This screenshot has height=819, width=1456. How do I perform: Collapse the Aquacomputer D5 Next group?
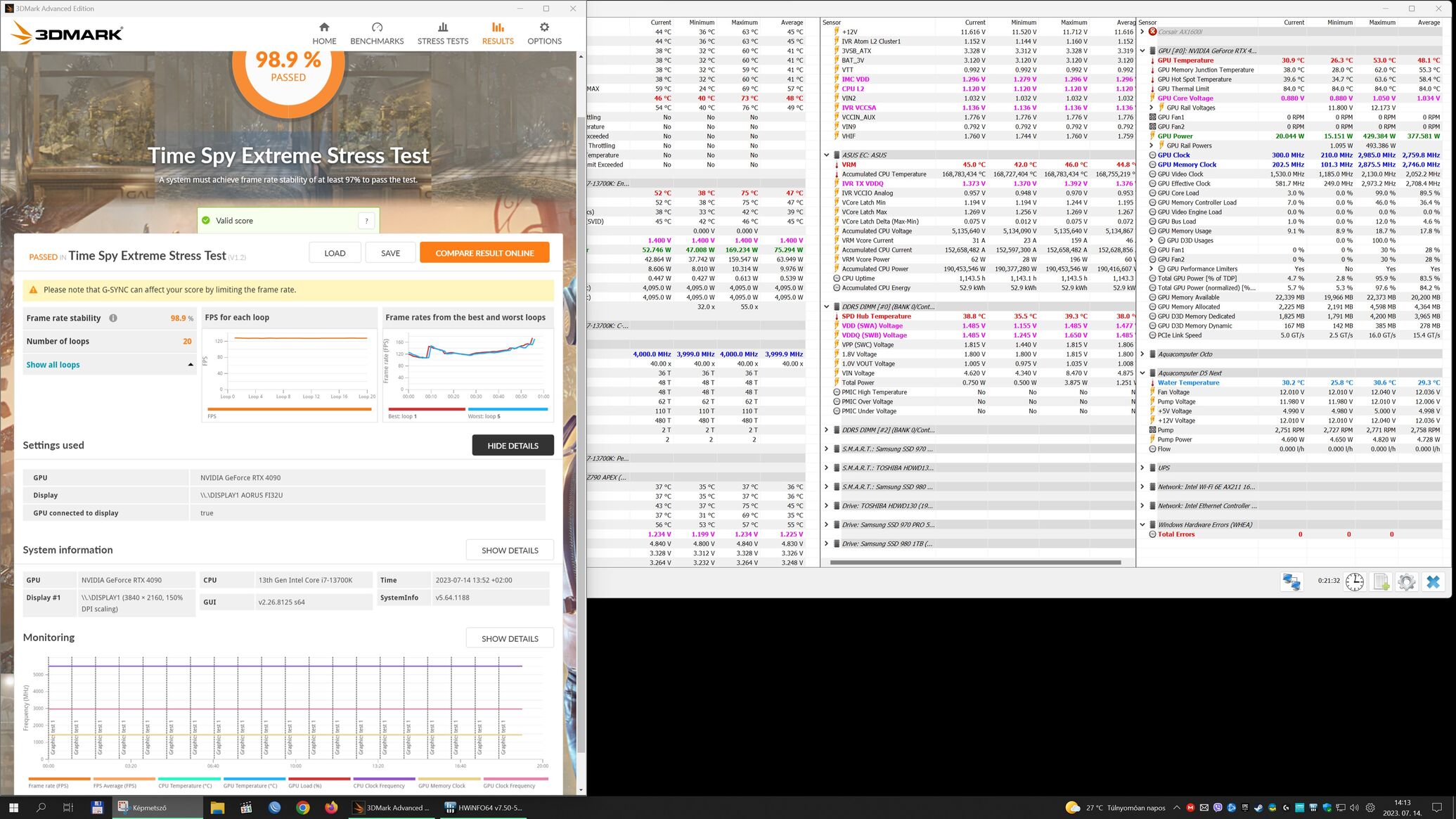(1142, 373)
